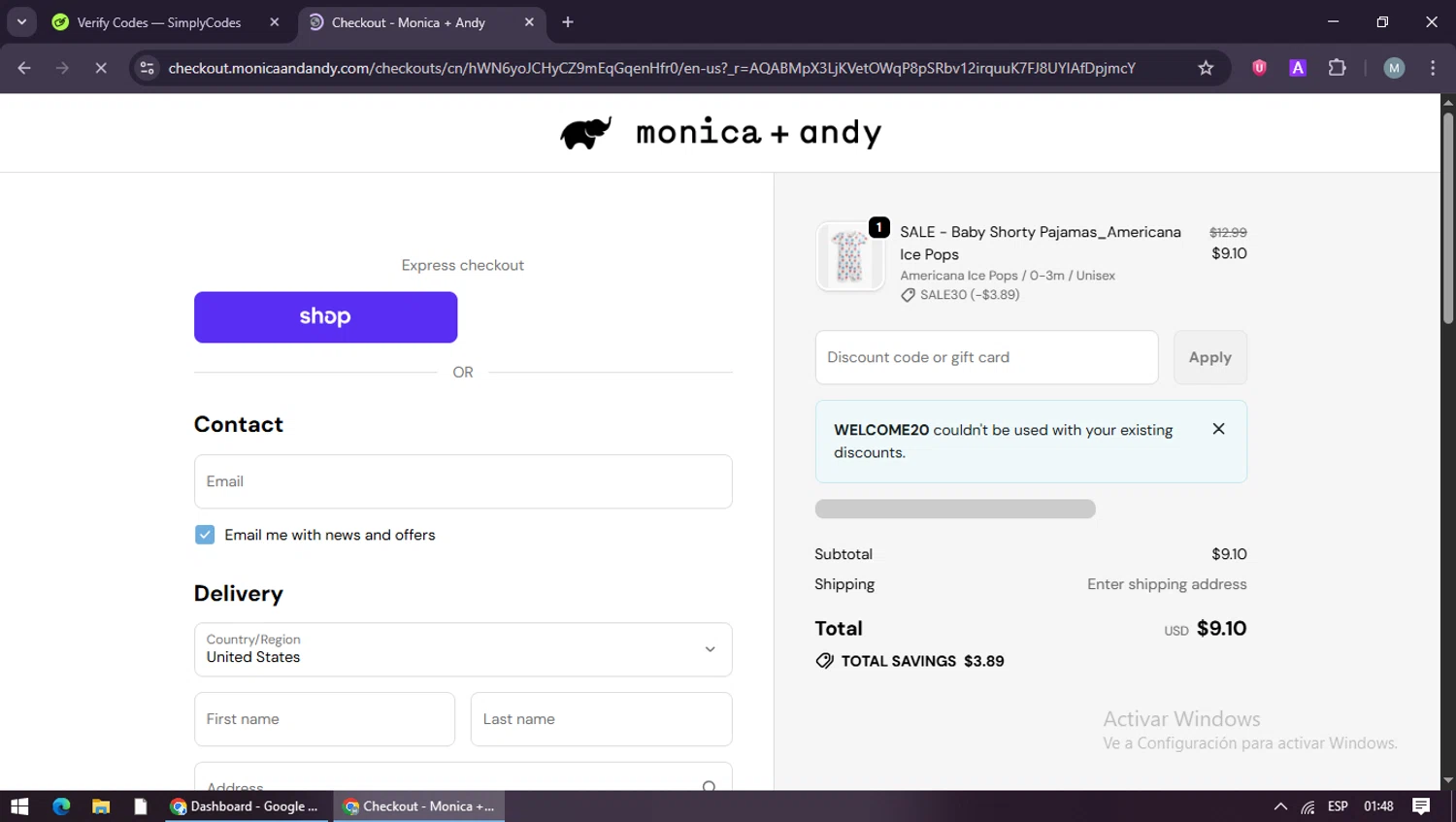Open the blank document taskbar icon
Viewport: 1456px width, 822px height.
tap(141, 806)
